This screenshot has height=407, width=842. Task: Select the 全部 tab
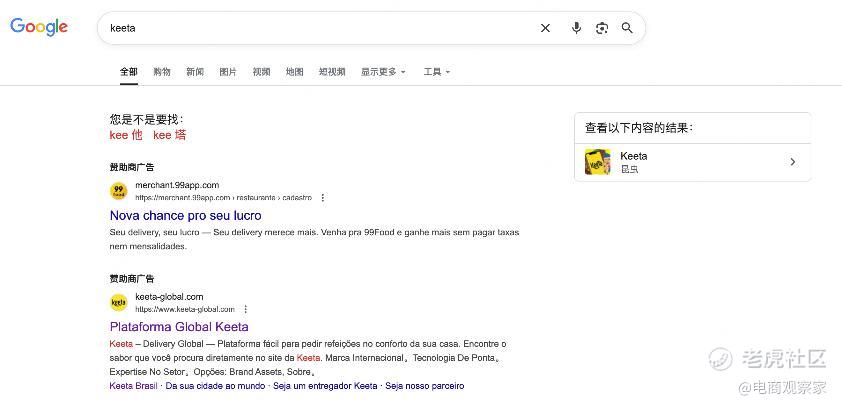[129, 72]
